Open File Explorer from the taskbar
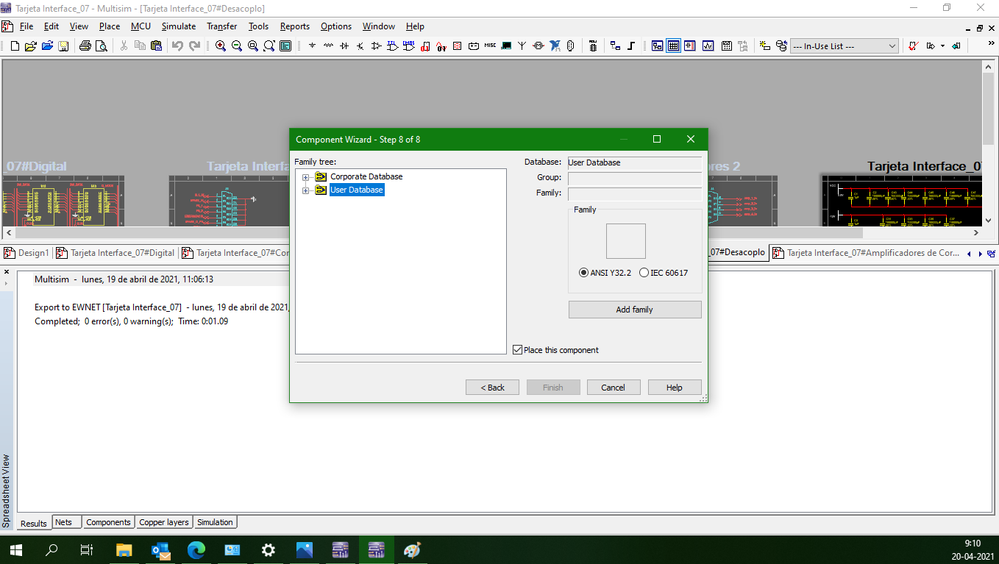This screenshot has height=564, width=999. [124, 550]
